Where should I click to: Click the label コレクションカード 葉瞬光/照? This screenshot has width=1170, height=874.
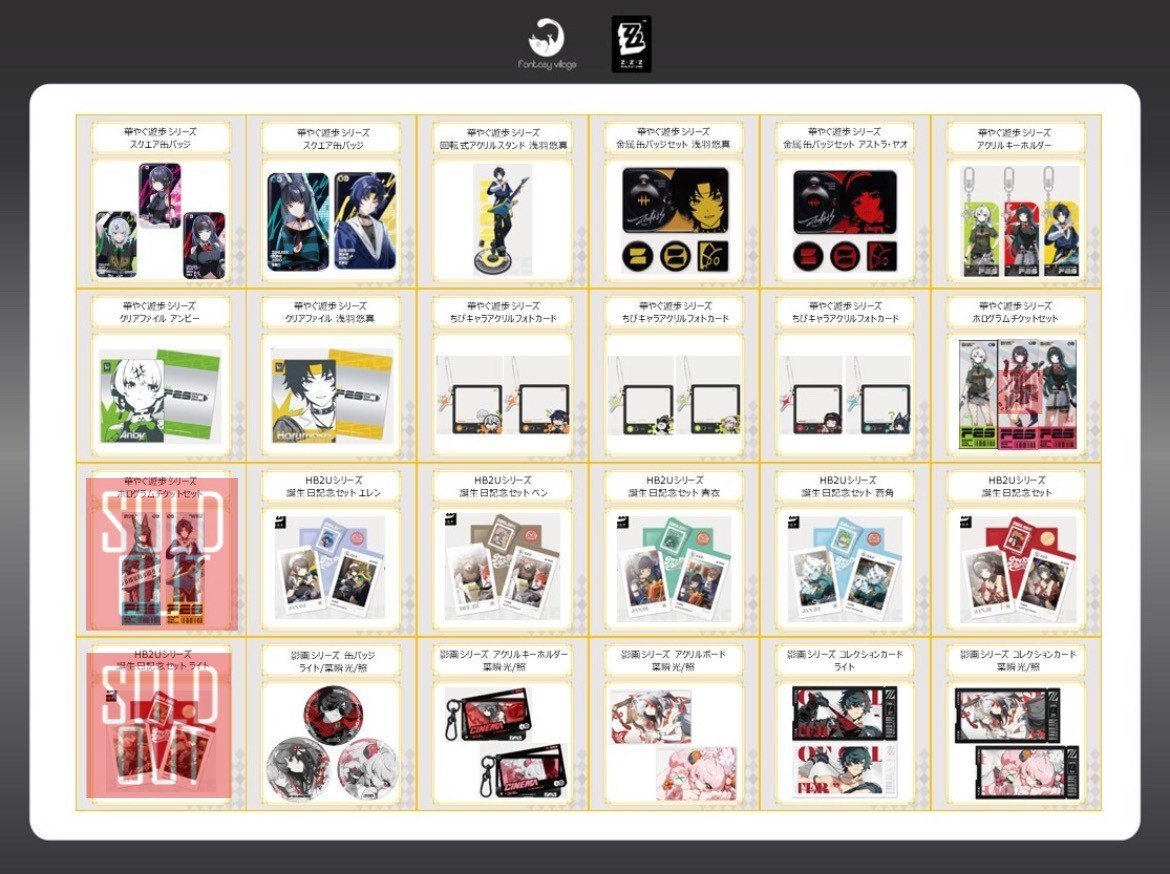click(1018, 661)
